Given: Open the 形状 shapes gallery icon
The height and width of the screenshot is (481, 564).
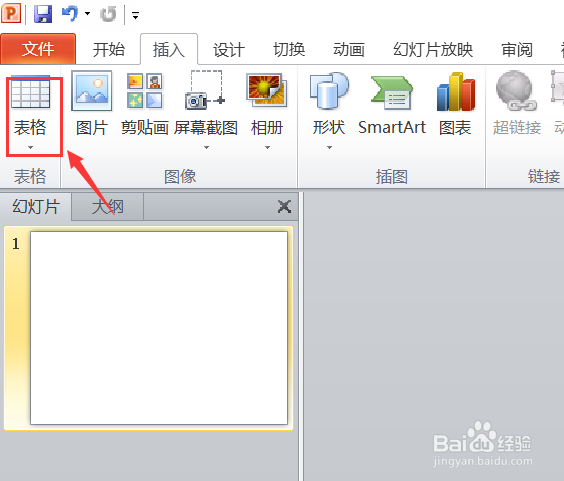Looking at the screenshot, I should 329,91.
